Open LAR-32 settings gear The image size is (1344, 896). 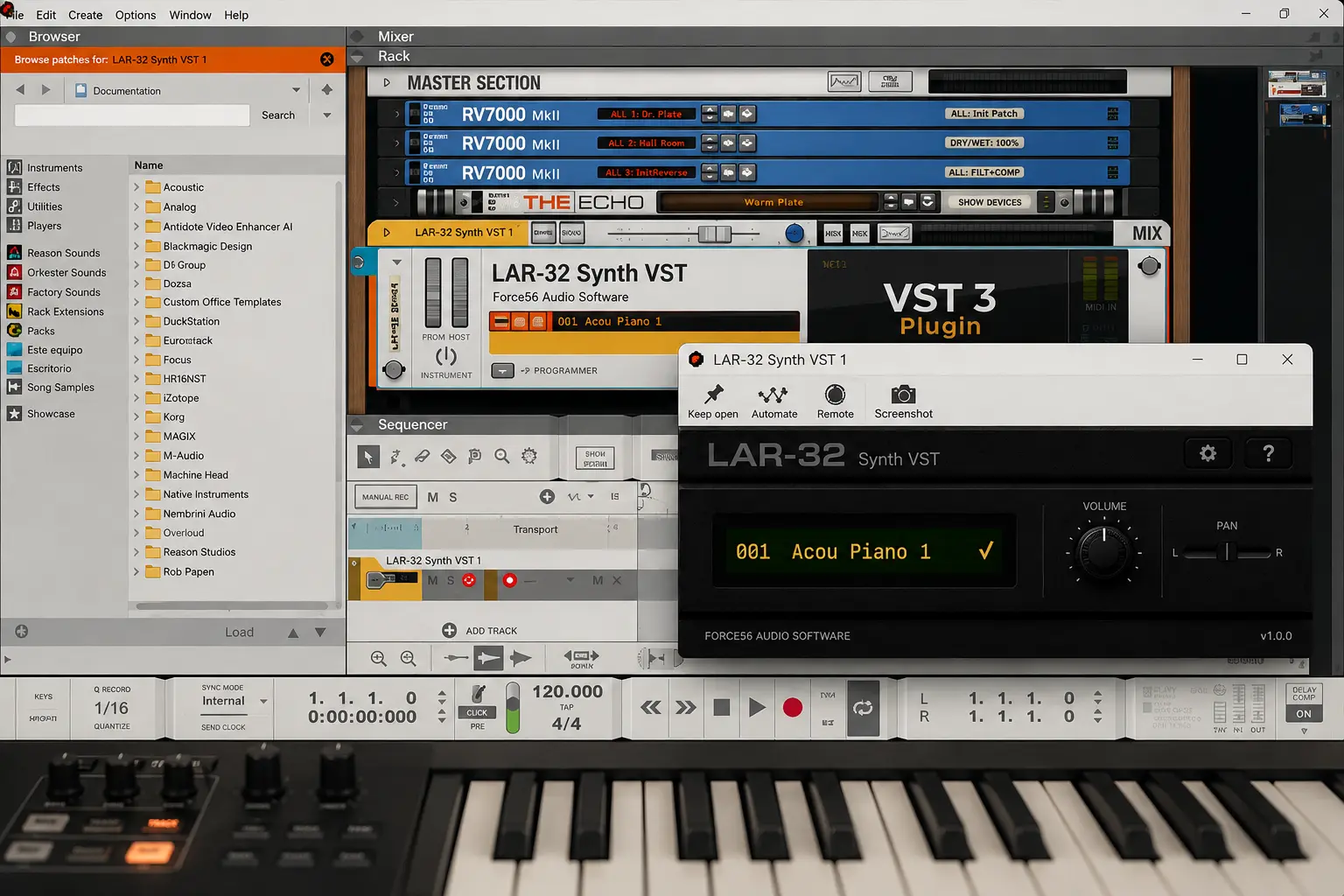[1208, 453]
